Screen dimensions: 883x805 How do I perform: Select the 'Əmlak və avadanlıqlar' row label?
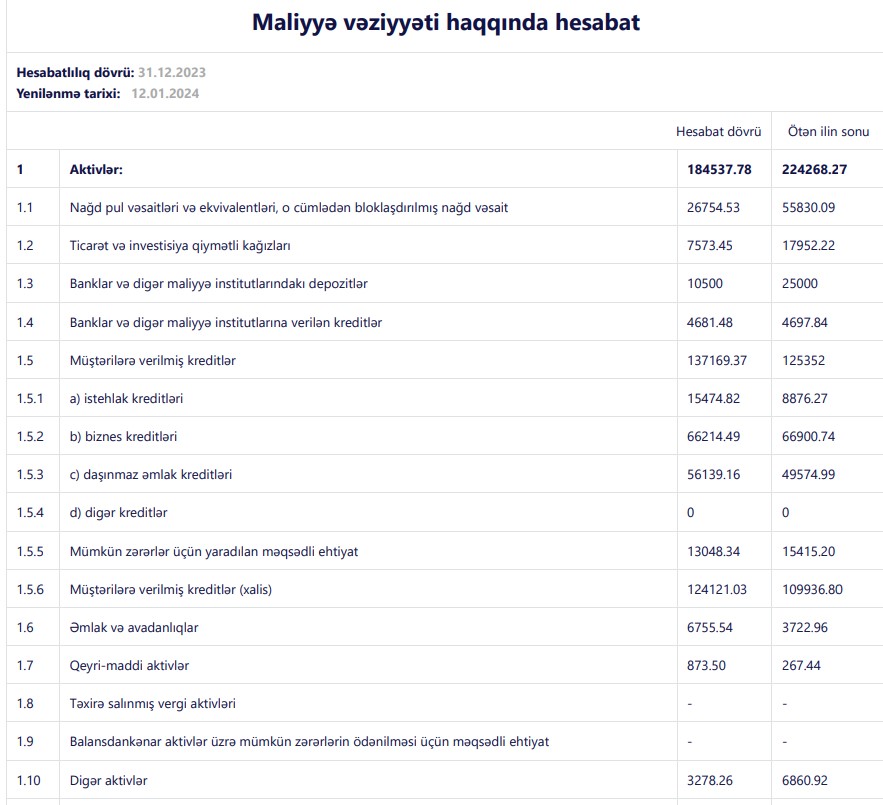[134, 627]
